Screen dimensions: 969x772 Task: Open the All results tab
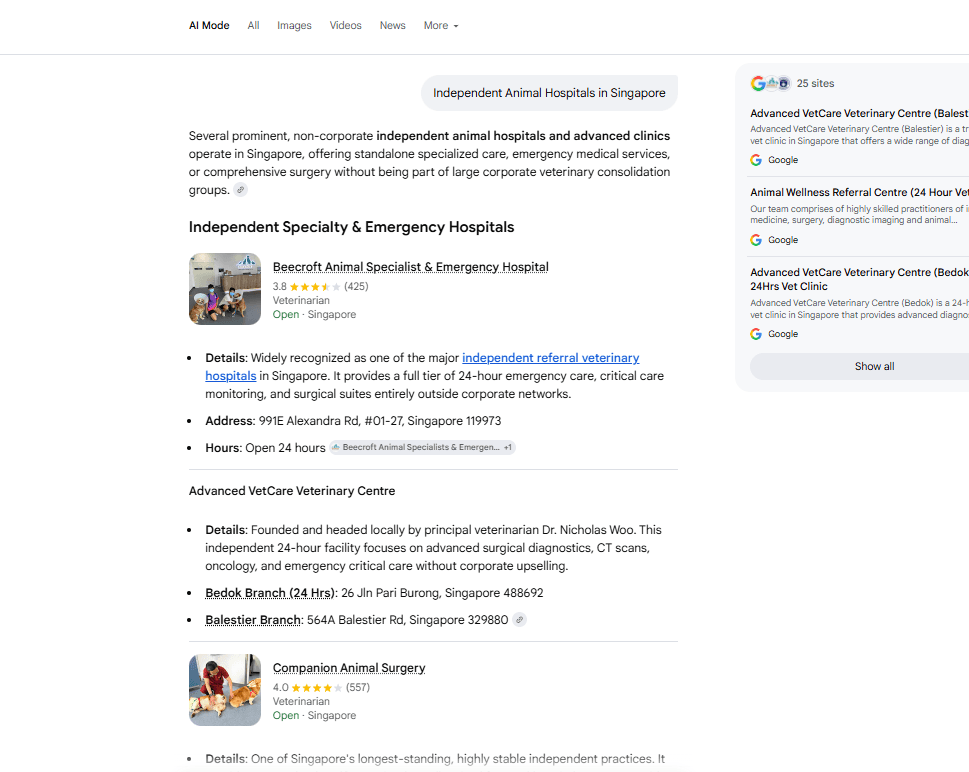253,25
